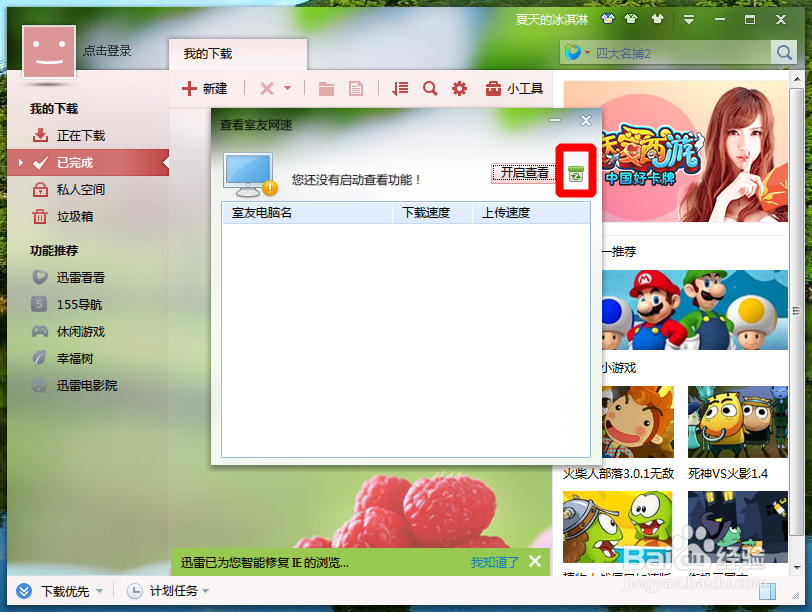
Task: Create a new download task
Action: tap(204, 88)
